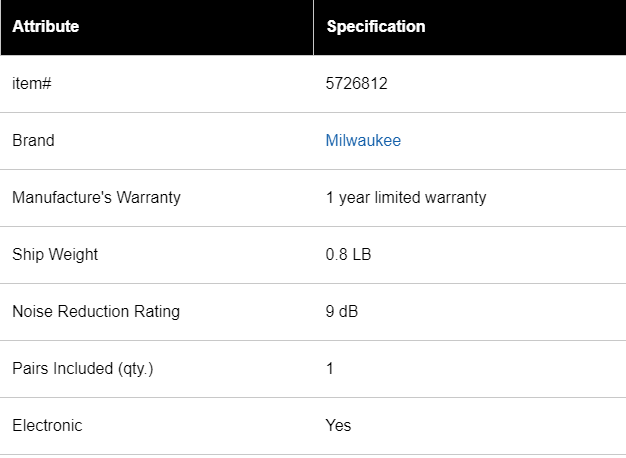This screenshot has height=458, width=626.
Task: Select item number 5726812
Action: tap(356, 84)
